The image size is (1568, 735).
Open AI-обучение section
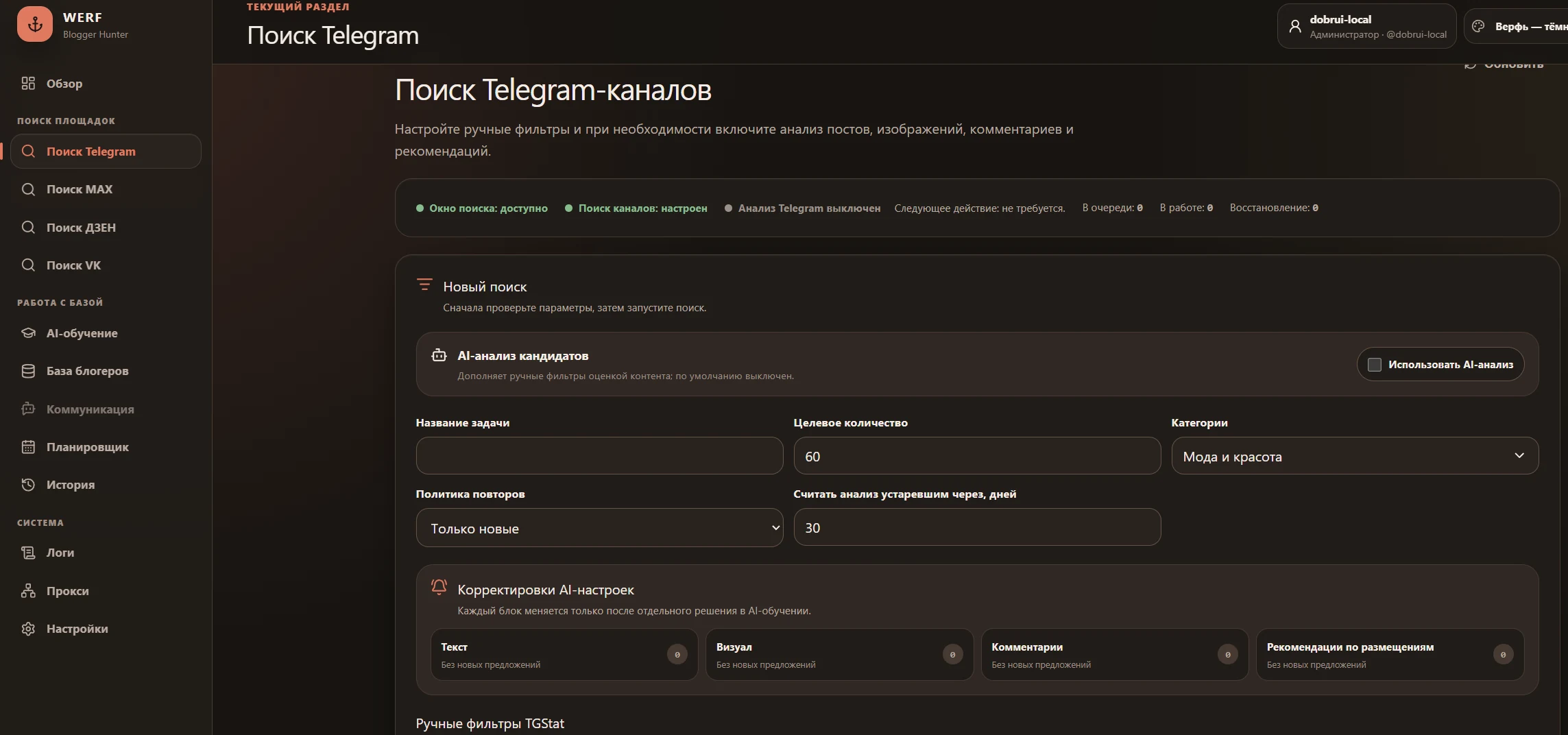(x=106, y=333)
